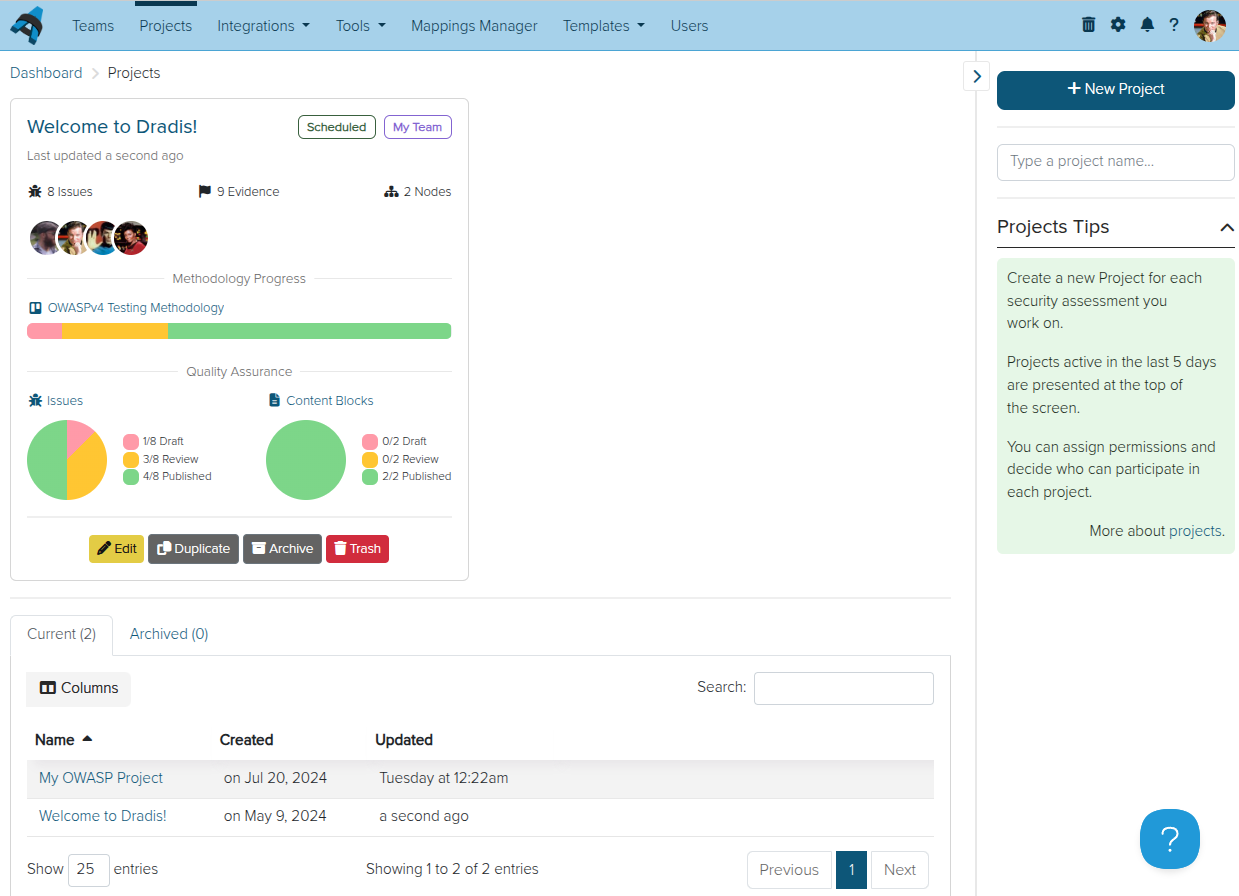This screenshot has width=1239, height=896.
Task: Sort the table by Name column
Action: [x=64, y=740]
